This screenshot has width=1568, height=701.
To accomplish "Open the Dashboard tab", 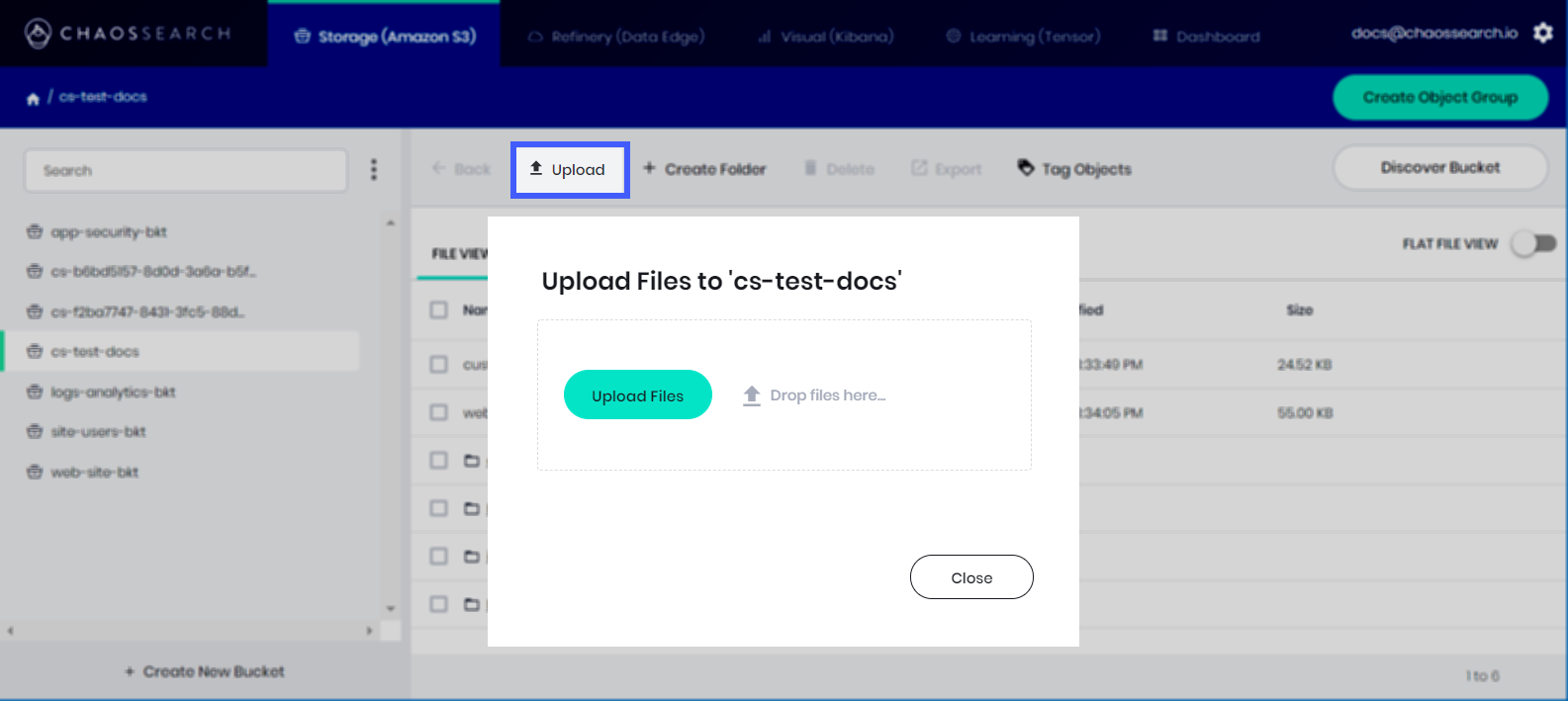I will (x=1206, y=37).
